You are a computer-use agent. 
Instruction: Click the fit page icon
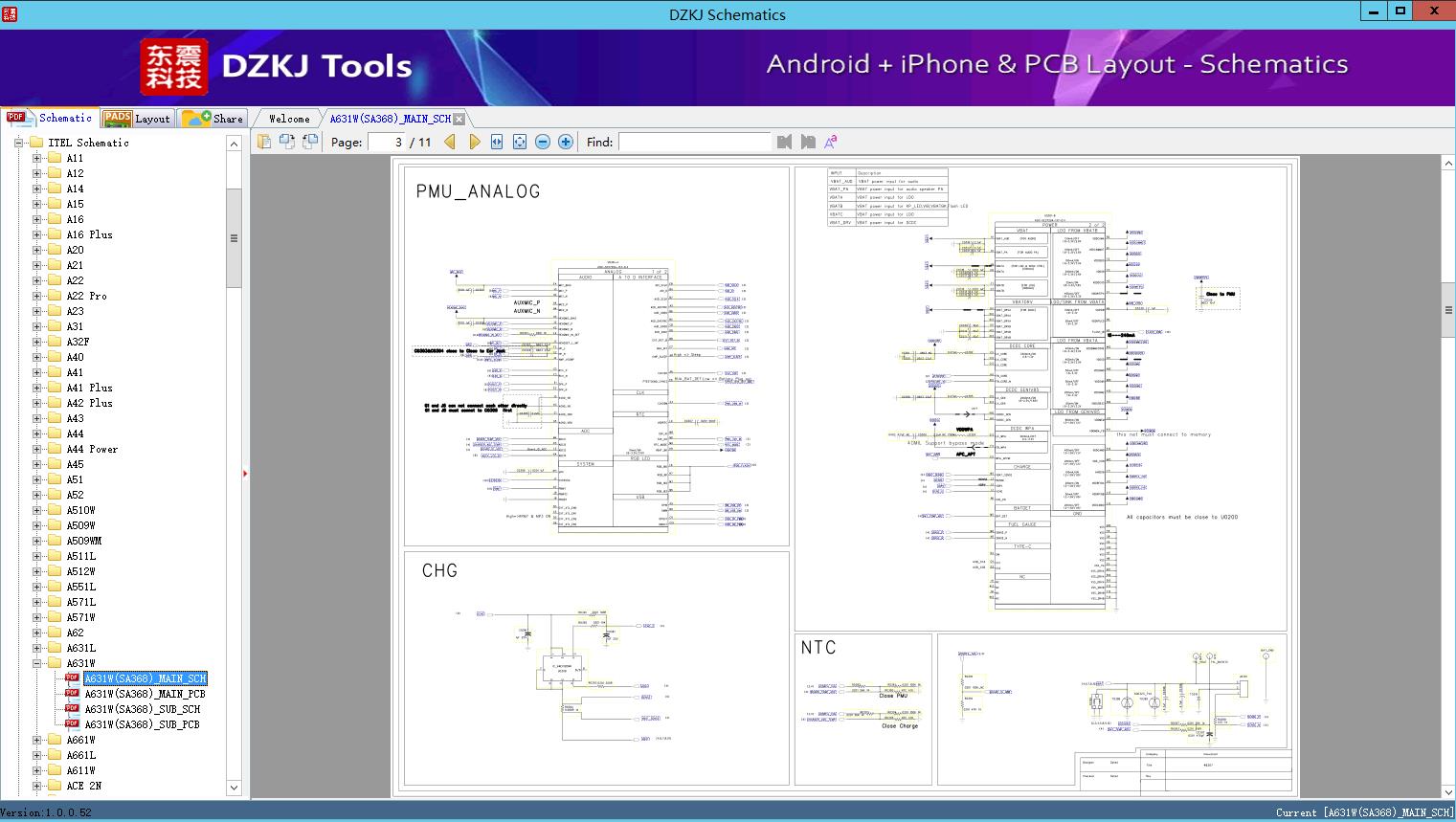click(x=520, y=142)
